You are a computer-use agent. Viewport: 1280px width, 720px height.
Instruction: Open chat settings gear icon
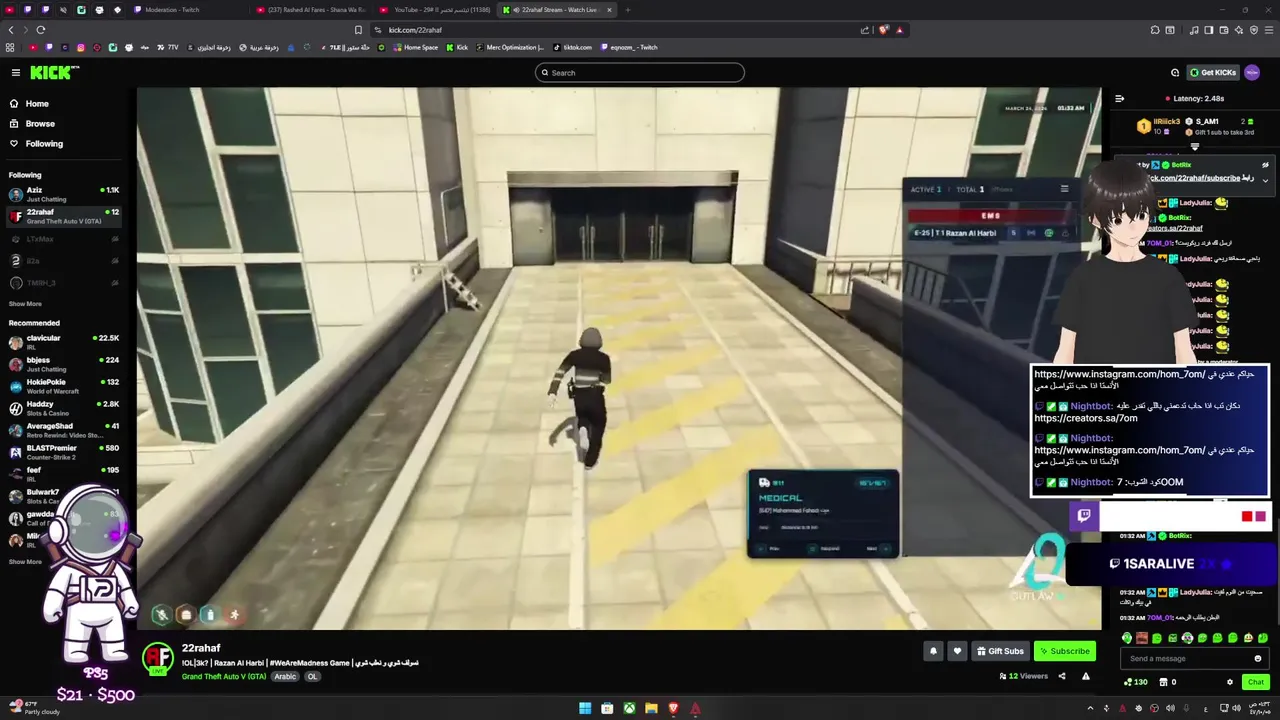click(x=1230, y=682)
